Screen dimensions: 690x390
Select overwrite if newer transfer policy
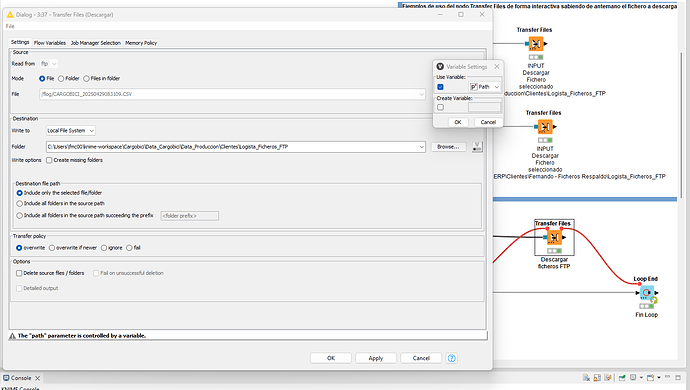(52, 248)
